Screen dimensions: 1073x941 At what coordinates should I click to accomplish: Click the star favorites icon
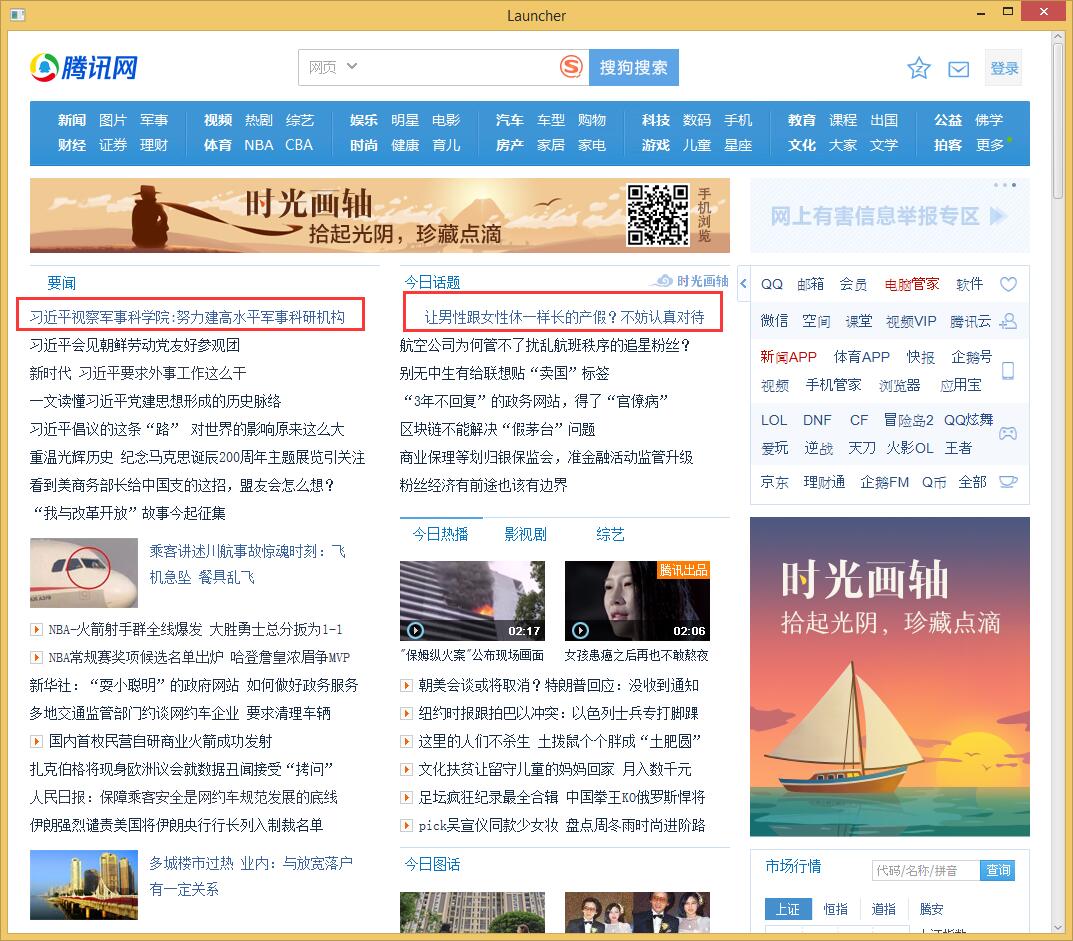point(918,68)
